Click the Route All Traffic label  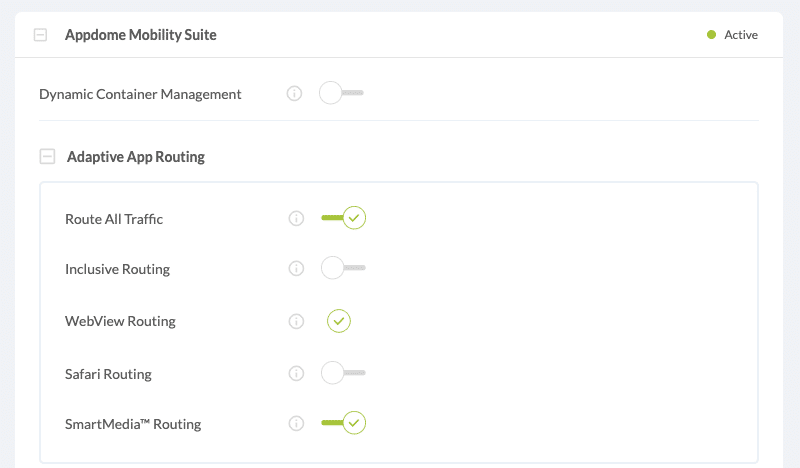click(114, 219)
